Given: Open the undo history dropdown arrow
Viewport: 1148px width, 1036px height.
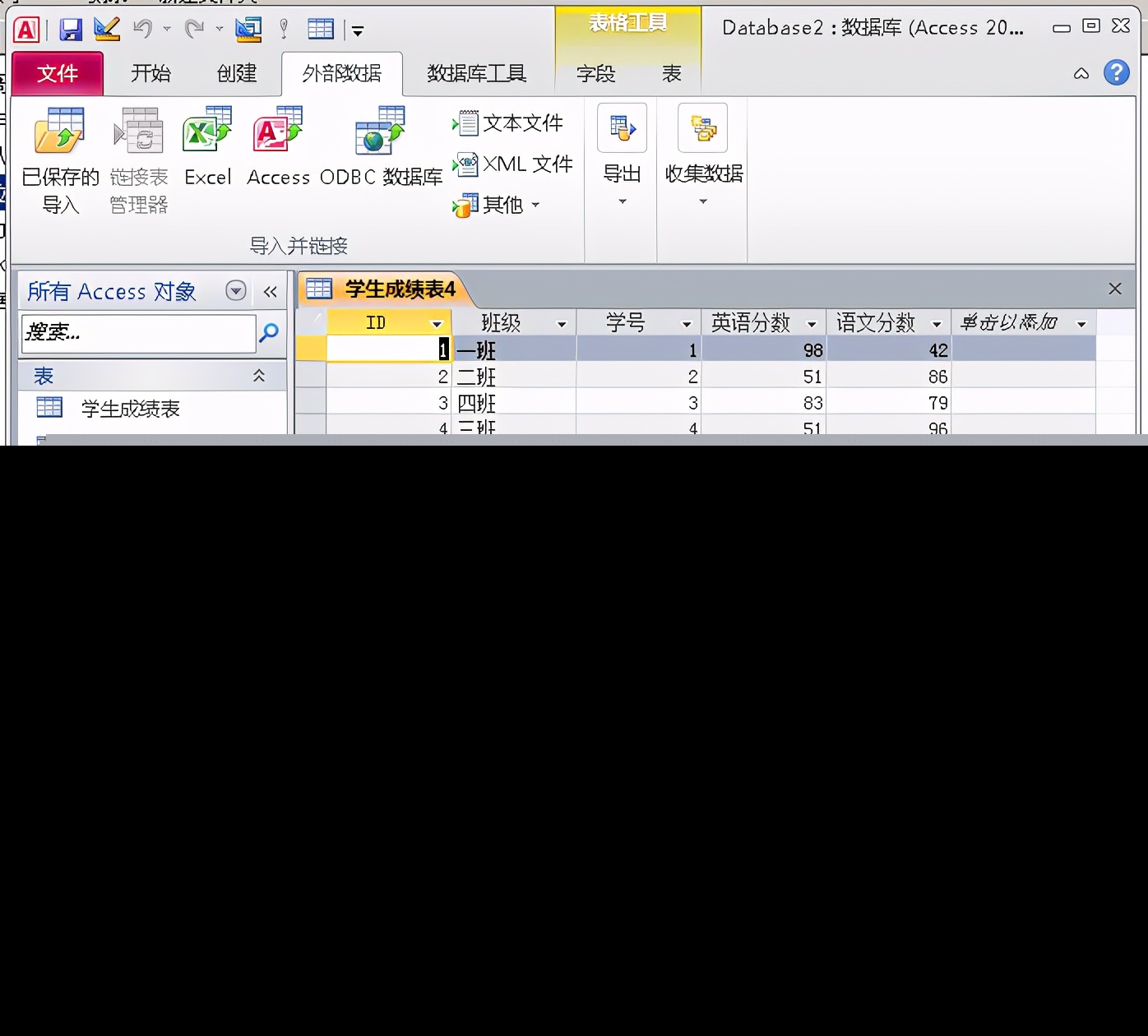Looking at the screenshot, I should pyautogui.click(x=167, y=30).
